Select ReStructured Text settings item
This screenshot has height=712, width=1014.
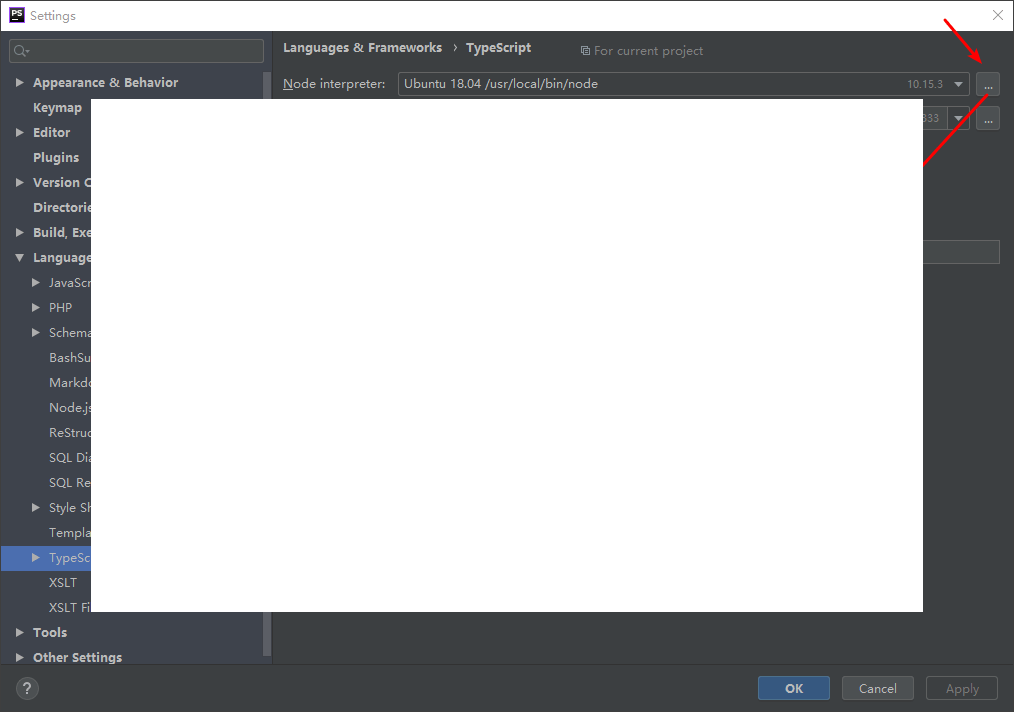(x=70, y=433)
